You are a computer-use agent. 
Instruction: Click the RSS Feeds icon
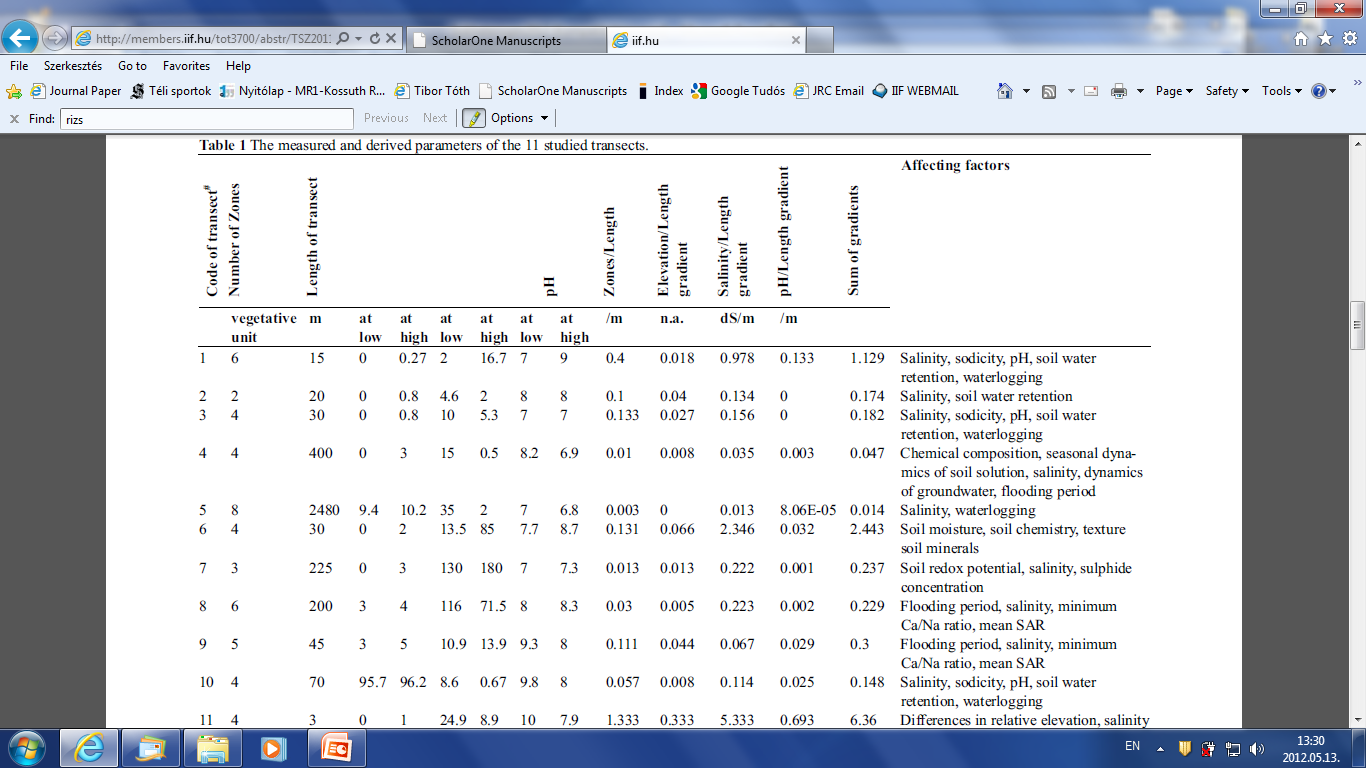coord(1049,91)
